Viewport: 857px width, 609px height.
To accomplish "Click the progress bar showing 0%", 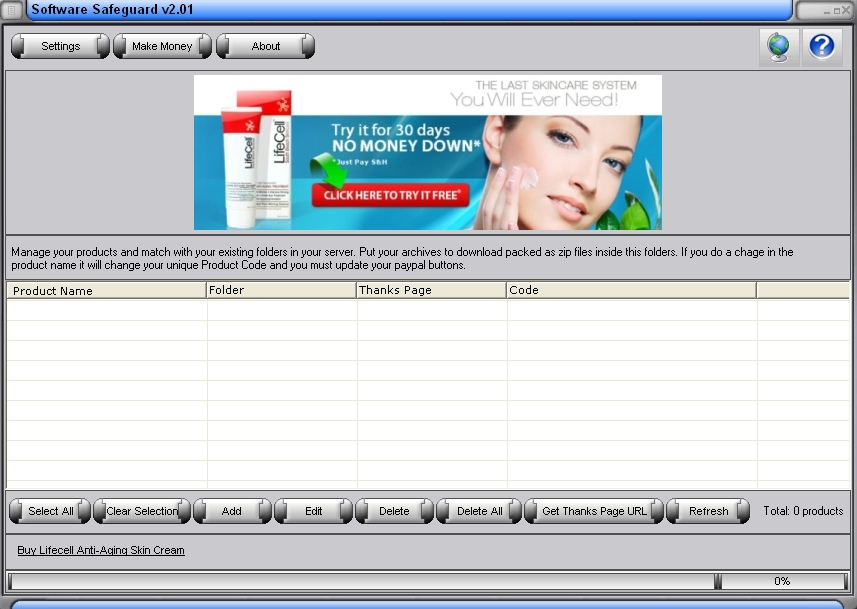I will coord(428,581).
